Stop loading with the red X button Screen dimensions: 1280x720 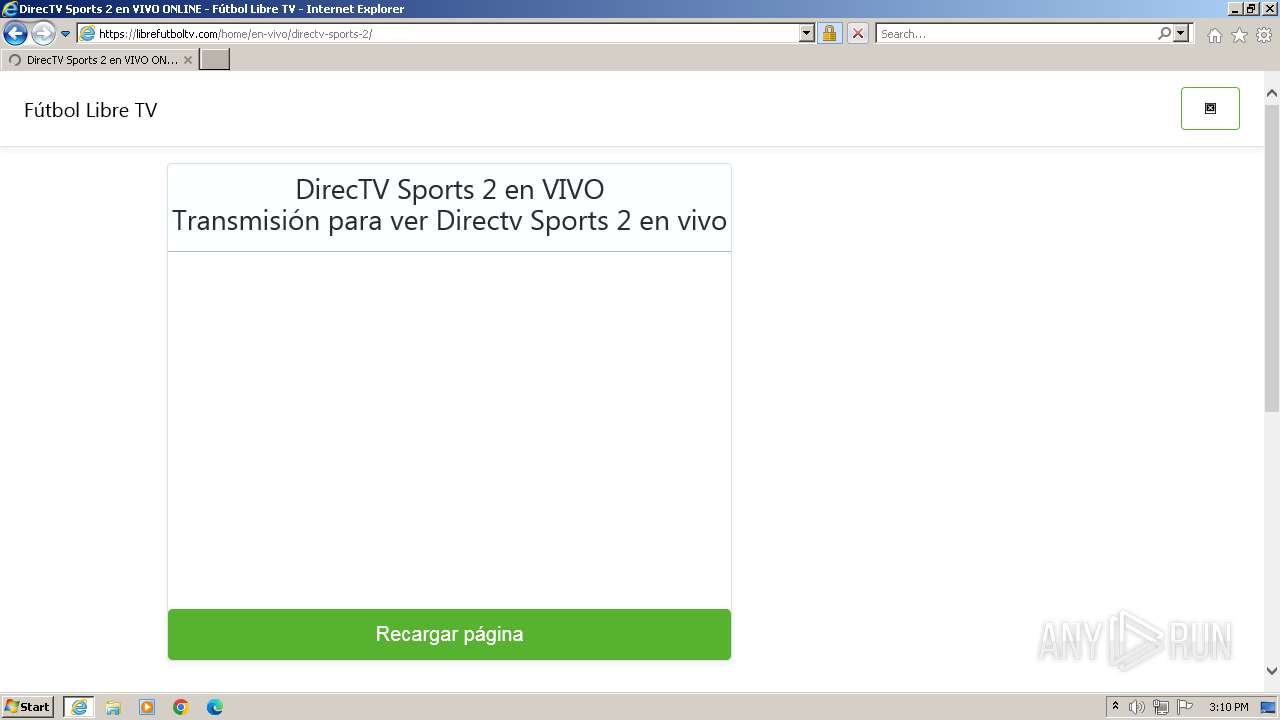[x=857, y=34]
